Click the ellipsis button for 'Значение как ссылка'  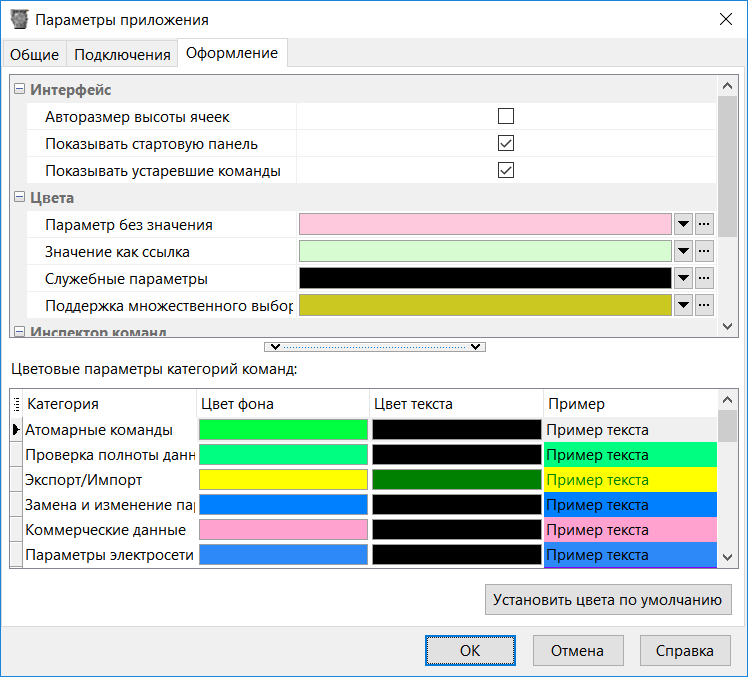pyautogui.click(x=704, y=251)
